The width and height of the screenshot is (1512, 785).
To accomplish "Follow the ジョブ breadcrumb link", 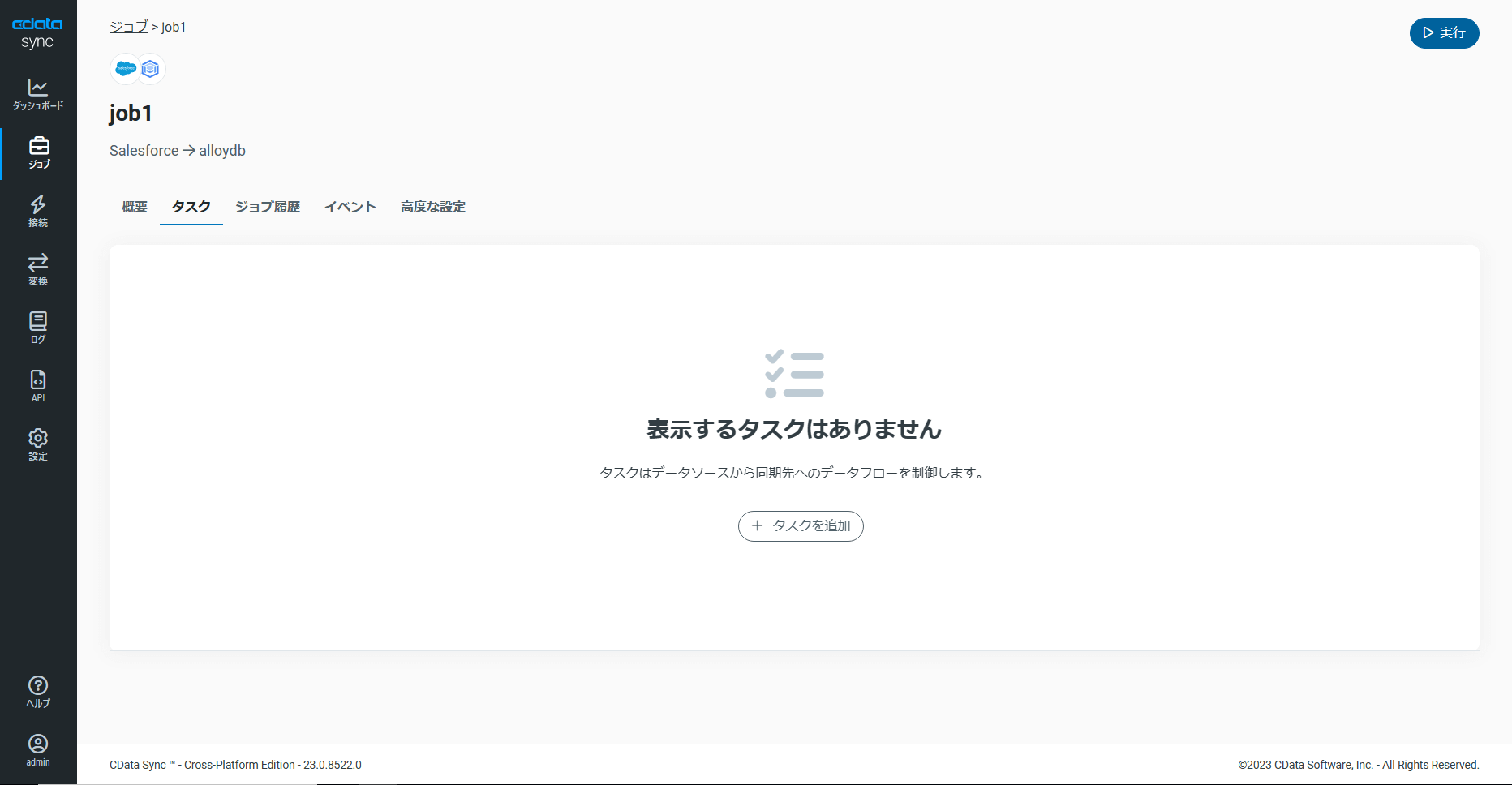I will [x=129, y=27].
